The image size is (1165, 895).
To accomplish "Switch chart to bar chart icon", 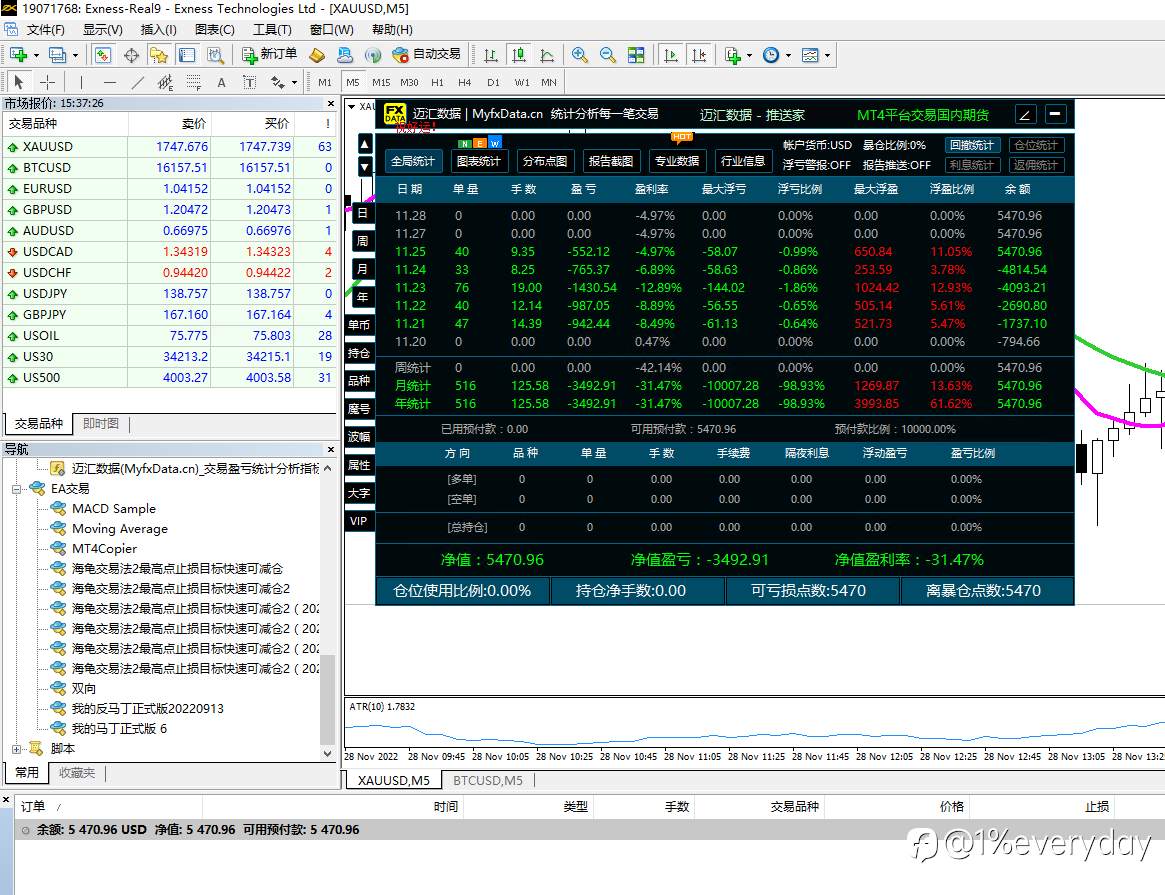I will (x=491, y=55).
